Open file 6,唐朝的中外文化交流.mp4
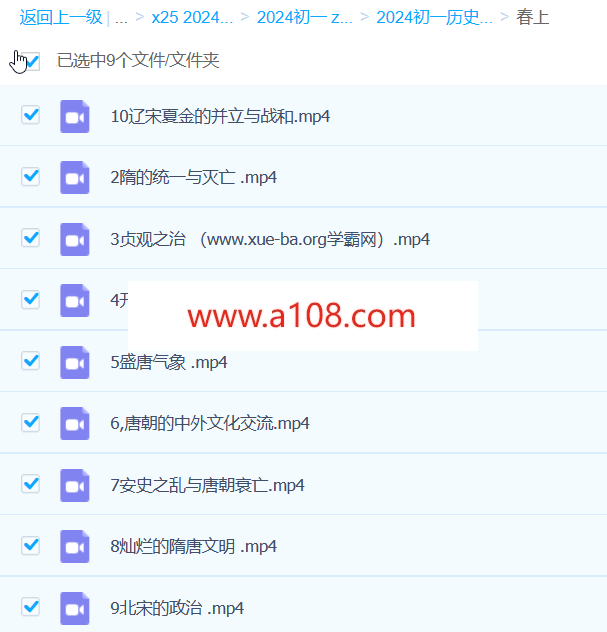 (x=210, y=424)
